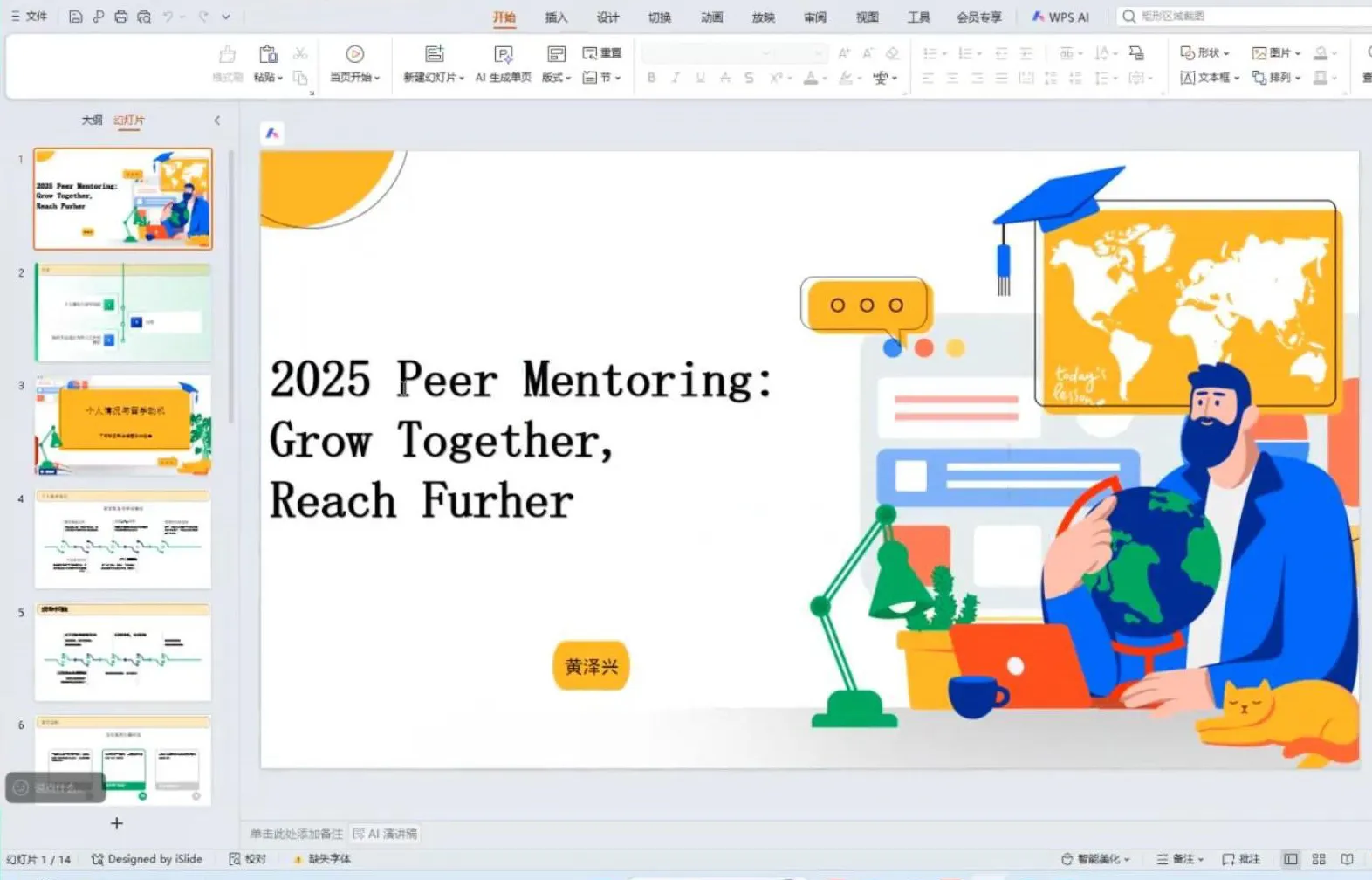1372x880 pixels.
Task: Switch to the 动画 Animation tab
Action: coord(711,17)
